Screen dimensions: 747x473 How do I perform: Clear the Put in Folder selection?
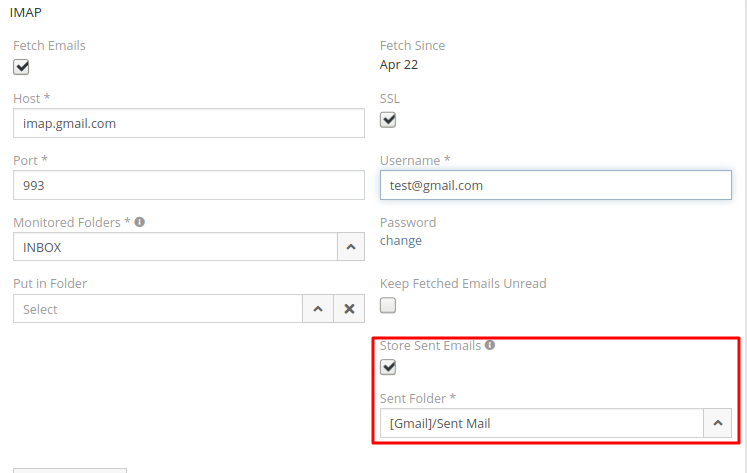[349, 309]
